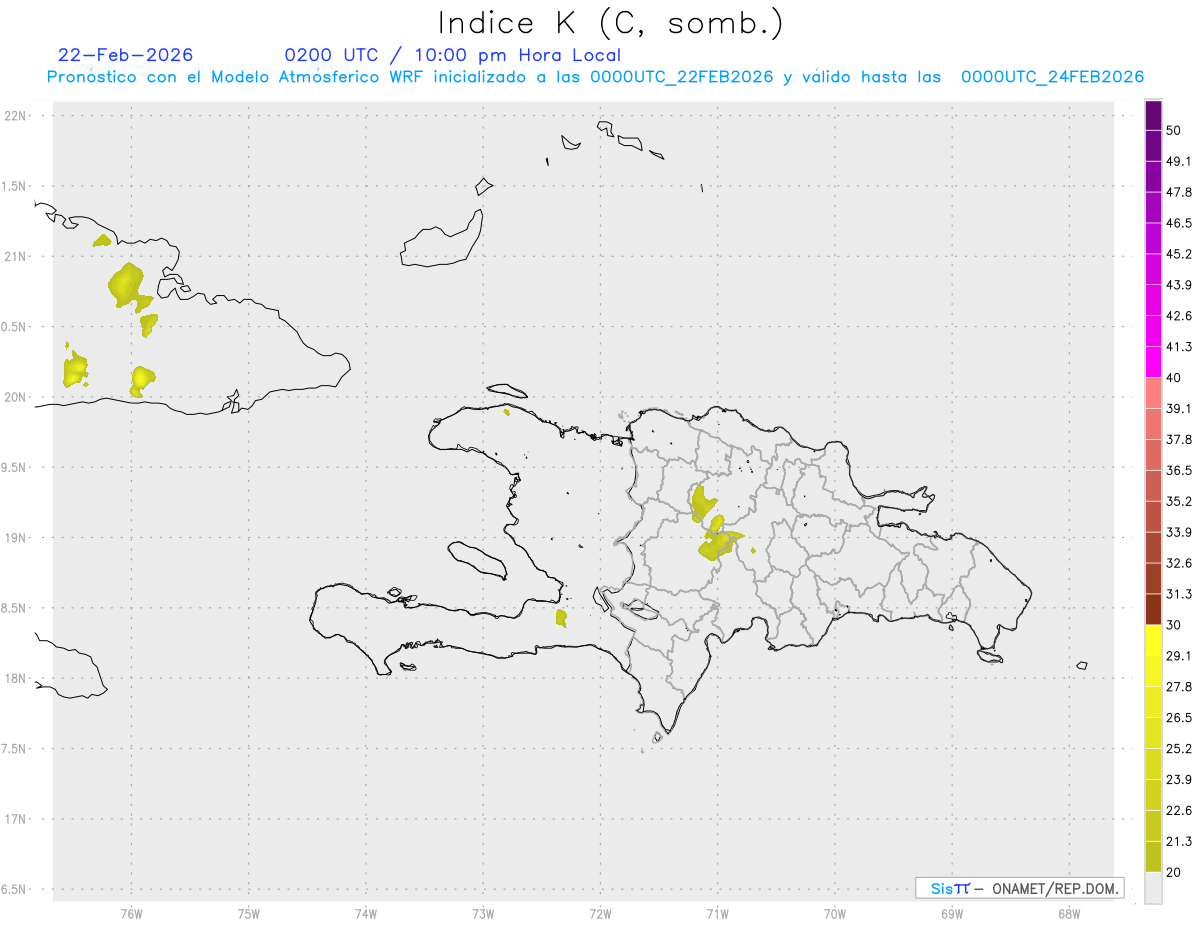Click the longitude axis label "71W"
1200x927 pixels.
pos(717,914)
